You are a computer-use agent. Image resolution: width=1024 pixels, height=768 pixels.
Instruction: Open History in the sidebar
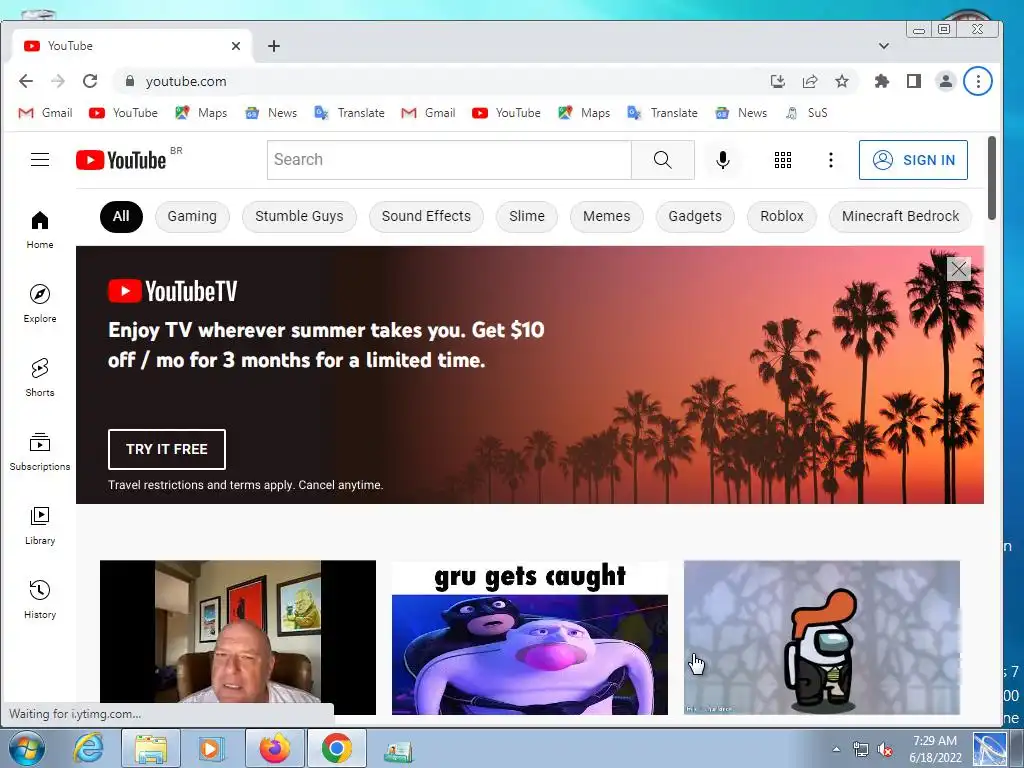[40, 600]
